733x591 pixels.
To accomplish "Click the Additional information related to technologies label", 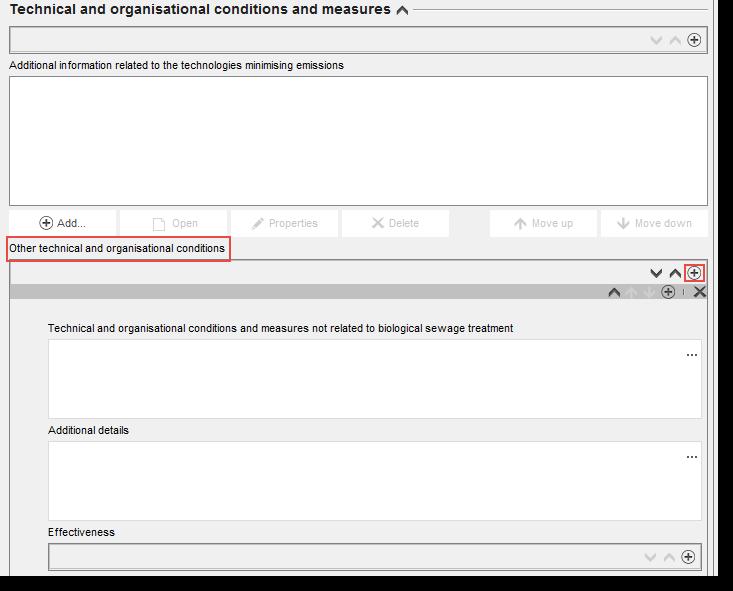I will tap(176, 65).
